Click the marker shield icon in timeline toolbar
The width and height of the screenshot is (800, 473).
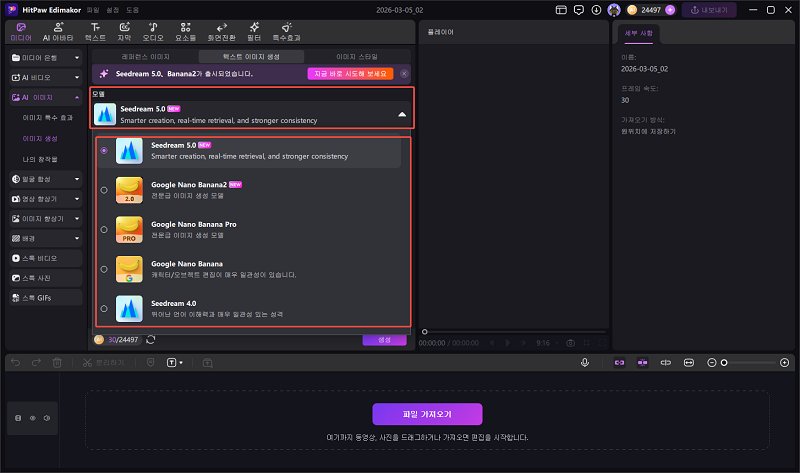click(151, 362)
